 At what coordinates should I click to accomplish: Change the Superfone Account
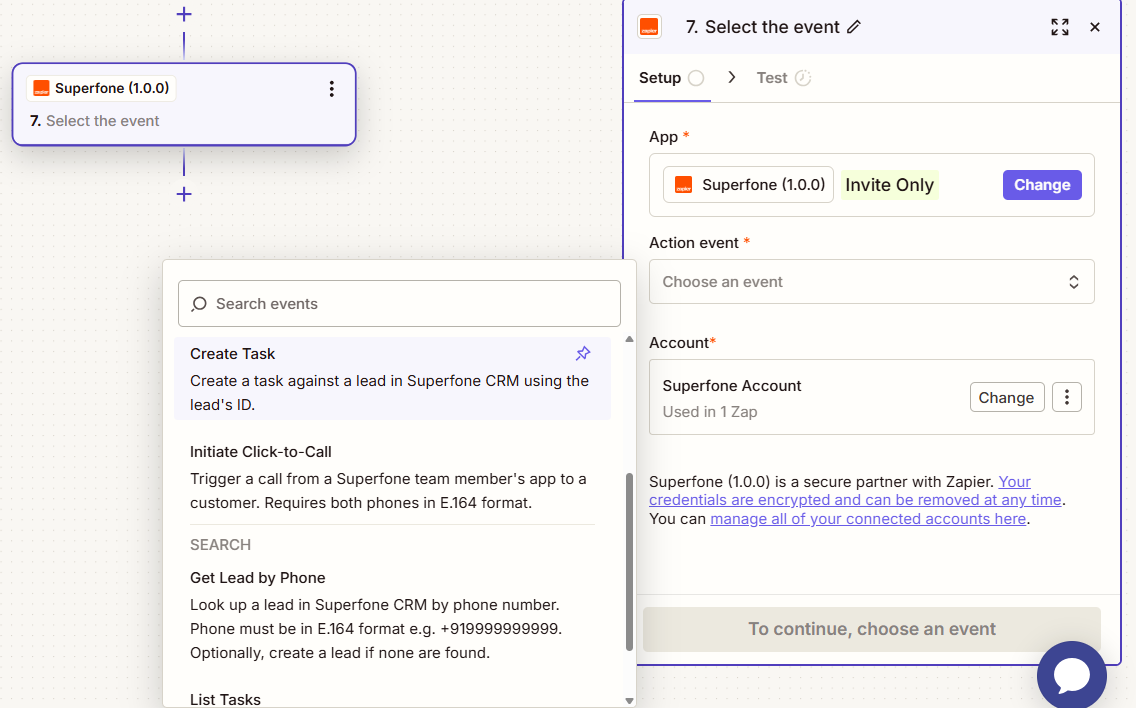1007,397
